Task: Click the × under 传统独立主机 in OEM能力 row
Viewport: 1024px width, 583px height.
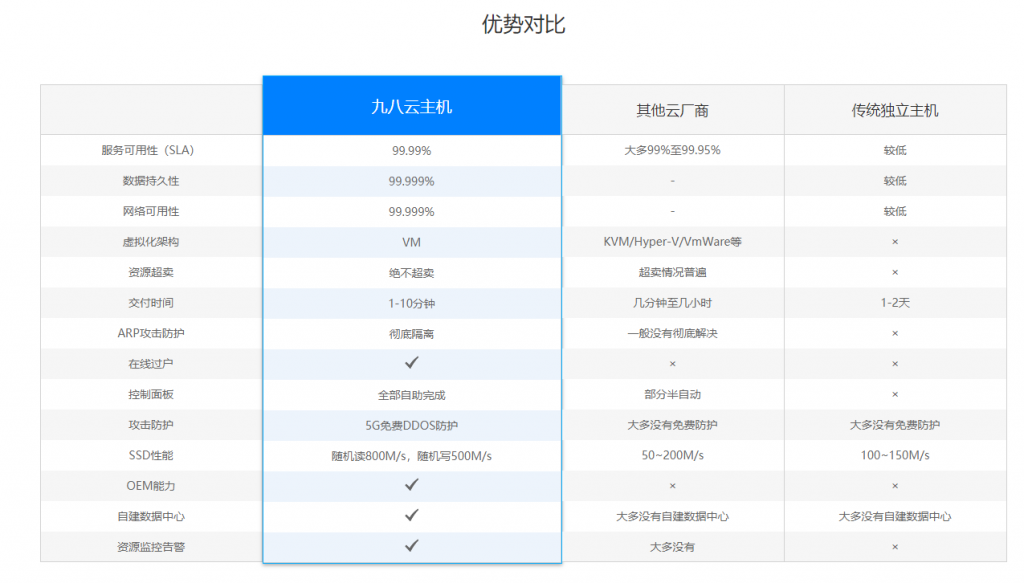Action: pyautogui.click(x=895, y=486)
